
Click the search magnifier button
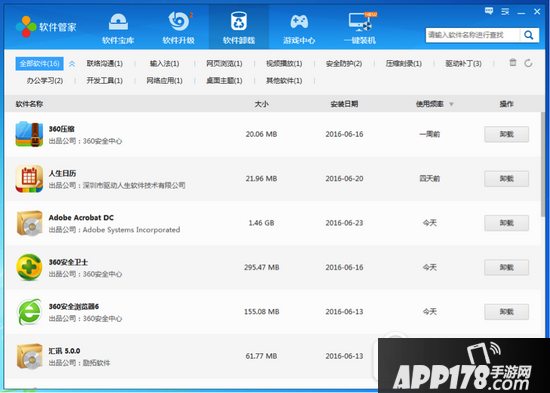pyautogui.click(x=529, y=35)
